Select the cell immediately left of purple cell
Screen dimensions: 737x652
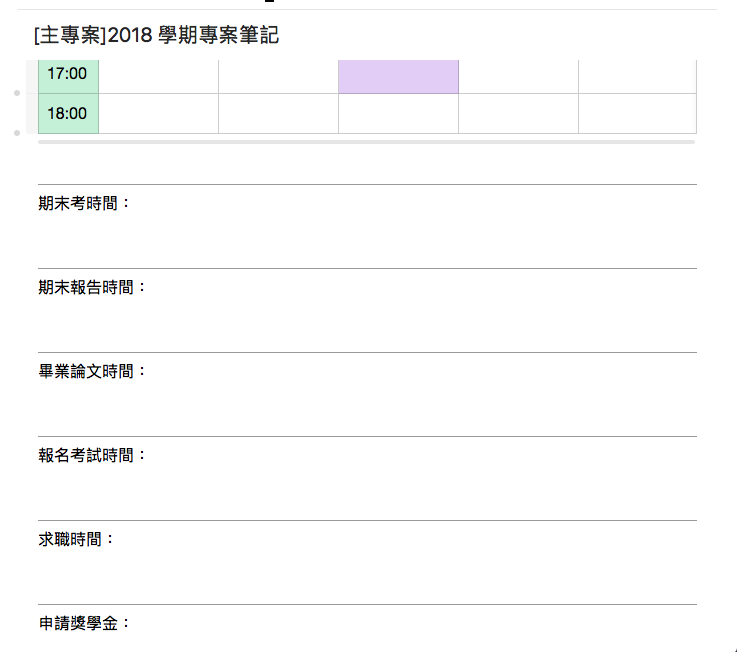pyautogui.click(x=278, y=76)
